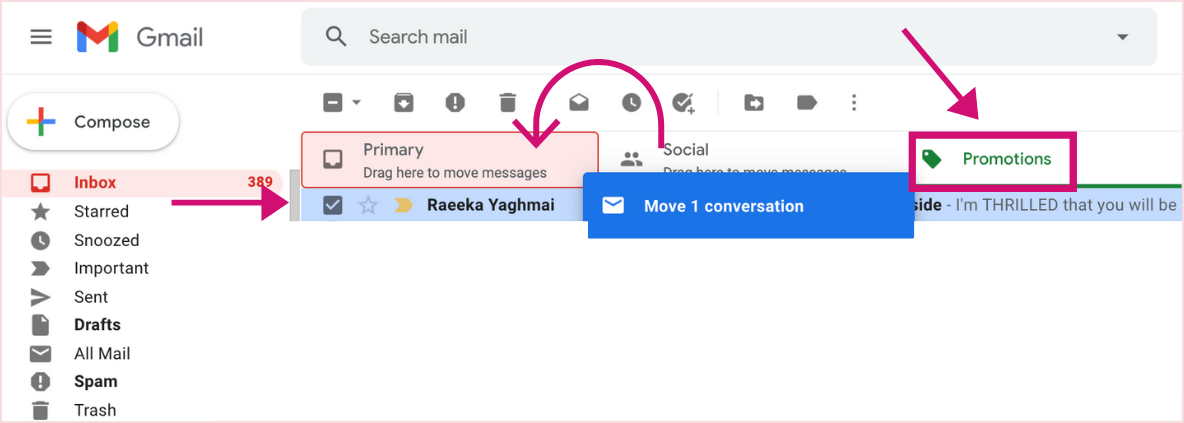Viewport: 1184px width, 423px height.
Task: Click the Inbox unread count 389
Action: point(260,182)
